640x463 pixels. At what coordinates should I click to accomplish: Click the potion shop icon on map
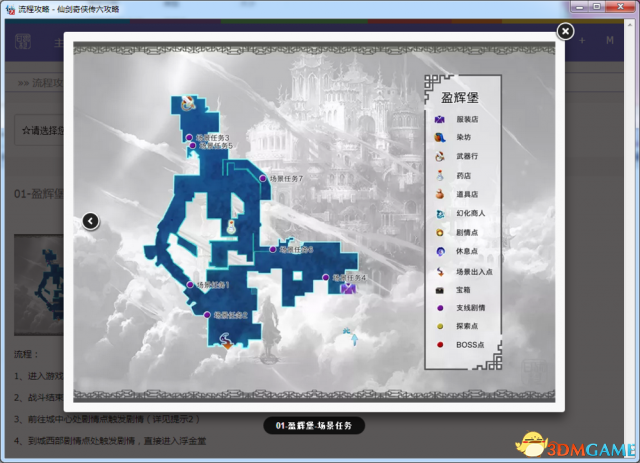[231, 227]
